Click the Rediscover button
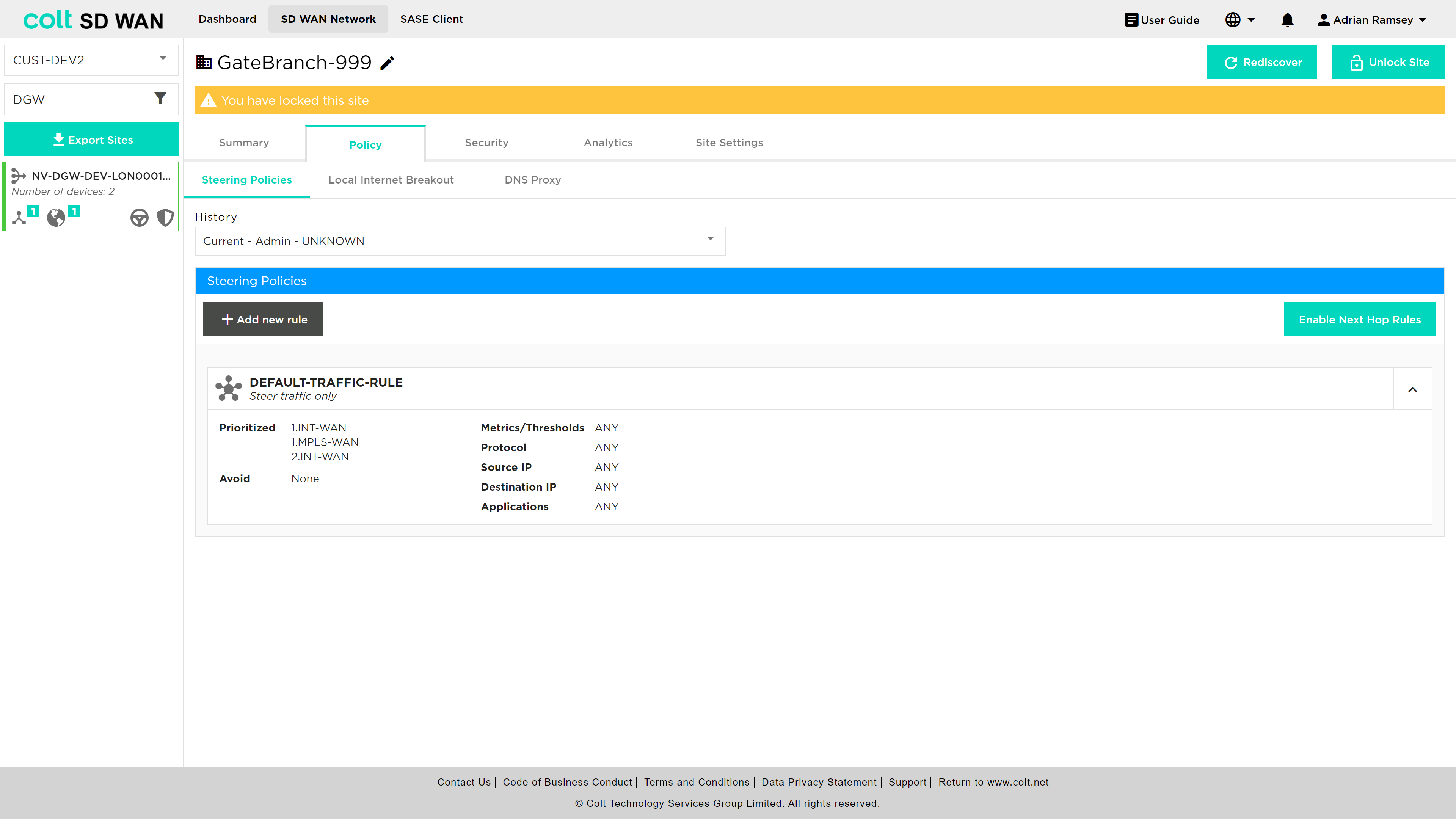This screenshot has width=1456, height=819. point(1261,62)
